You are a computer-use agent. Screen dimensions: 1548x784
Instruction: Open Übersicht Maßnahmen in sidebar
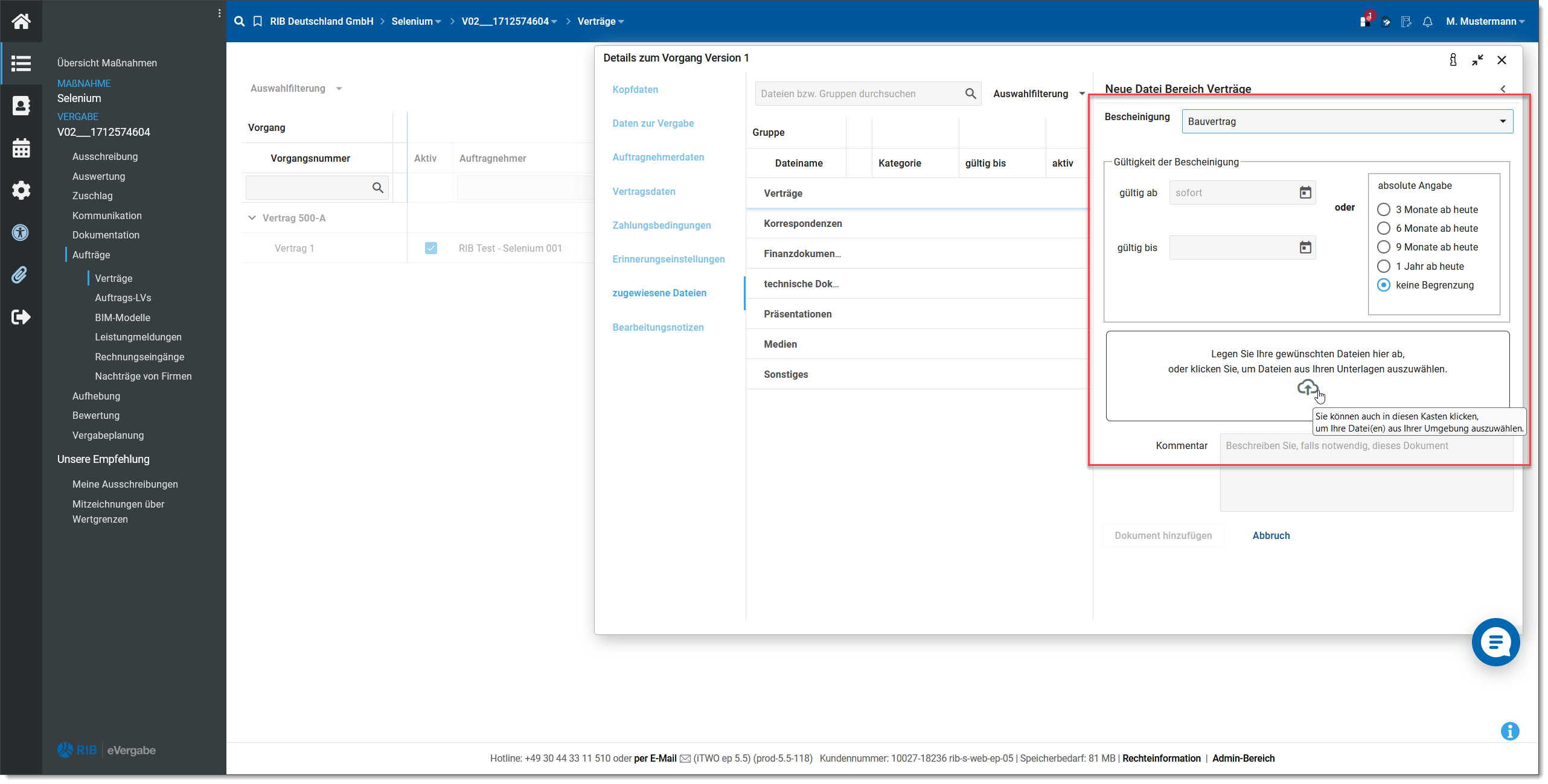[x=107, y=63]
